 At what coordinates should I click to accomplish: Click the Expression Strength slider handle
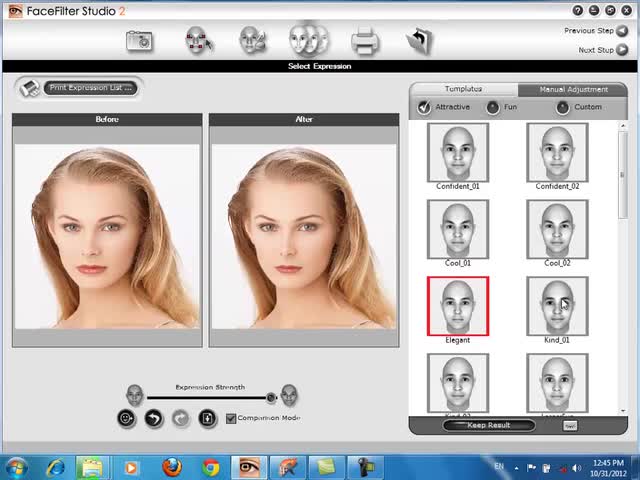click(271, 397)
